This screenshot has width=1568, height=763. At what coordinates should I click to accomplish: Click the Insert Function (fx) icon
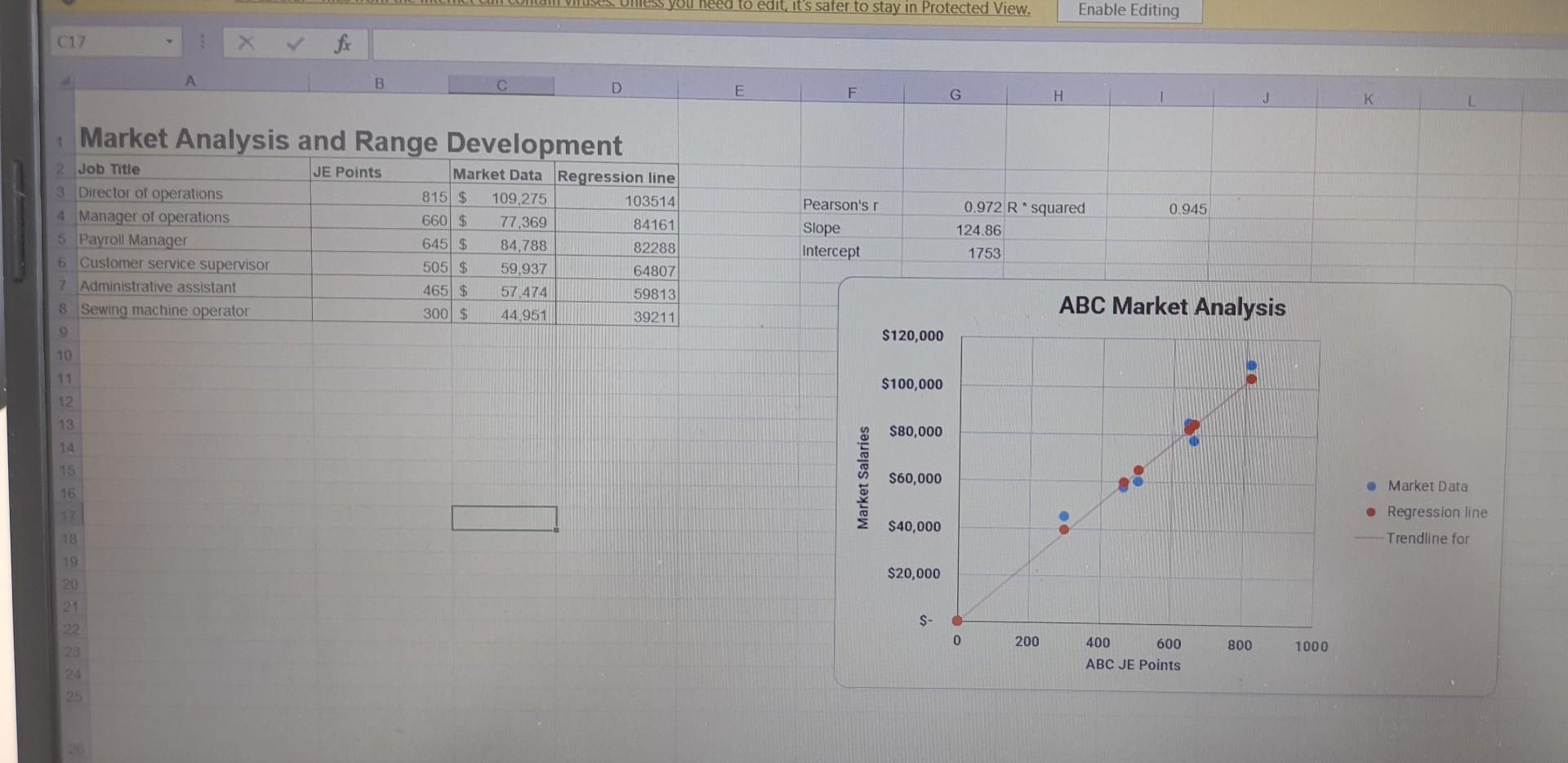pyautogui.click(x=343, y=44)
